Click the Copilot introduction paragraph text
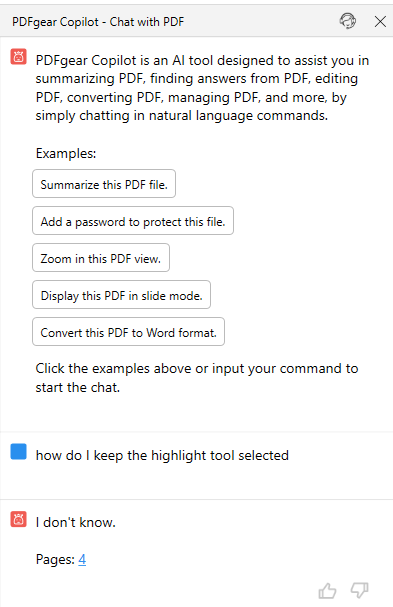Screen dimensions: 393x607 (x=202, y=88)
